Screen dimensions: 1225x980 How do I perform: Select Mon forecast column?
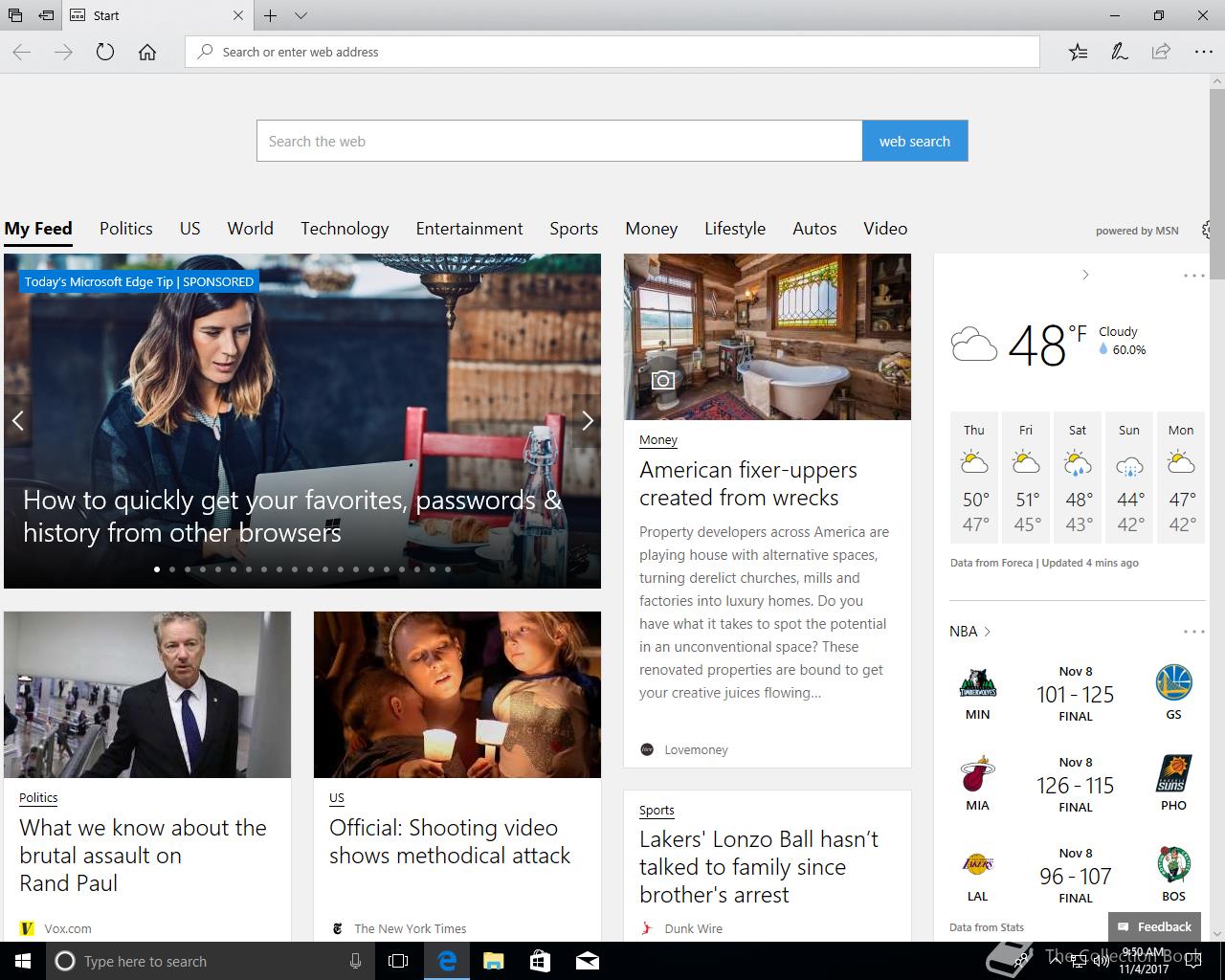point(1181,479)
